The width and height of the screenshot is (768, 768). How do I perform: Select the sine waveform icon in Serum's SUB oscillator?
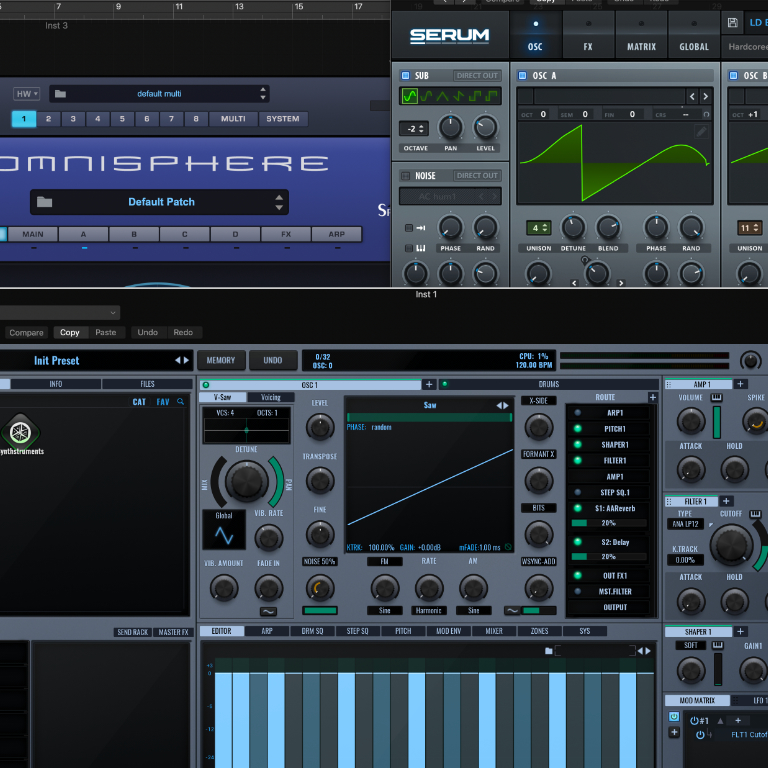click(x=410, y=96)
